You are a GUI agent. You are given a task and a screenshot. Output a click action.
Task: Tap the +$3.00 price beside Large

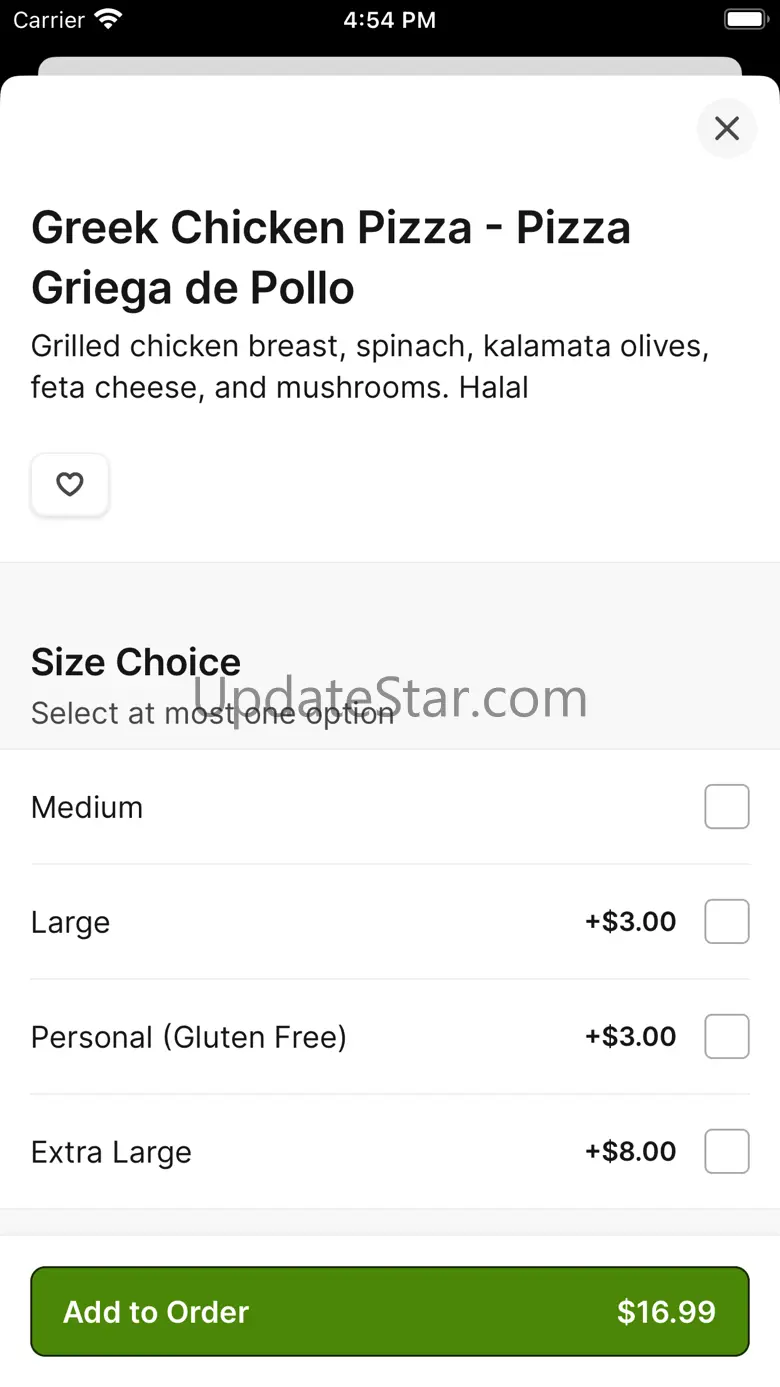pos(631,922)
